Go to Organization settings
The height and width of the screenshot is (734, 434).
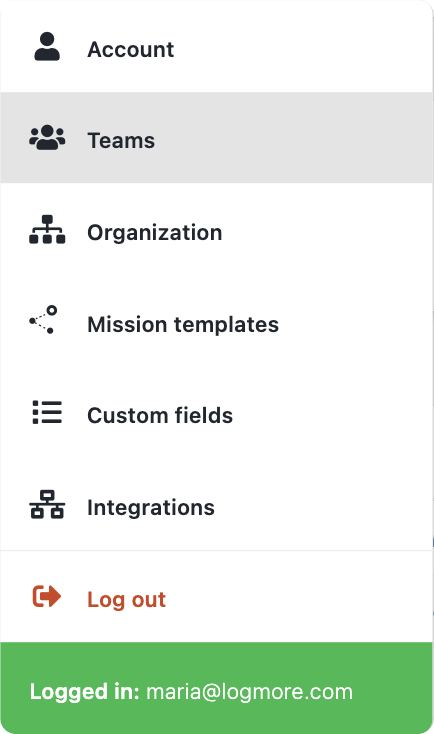[154, 233]
